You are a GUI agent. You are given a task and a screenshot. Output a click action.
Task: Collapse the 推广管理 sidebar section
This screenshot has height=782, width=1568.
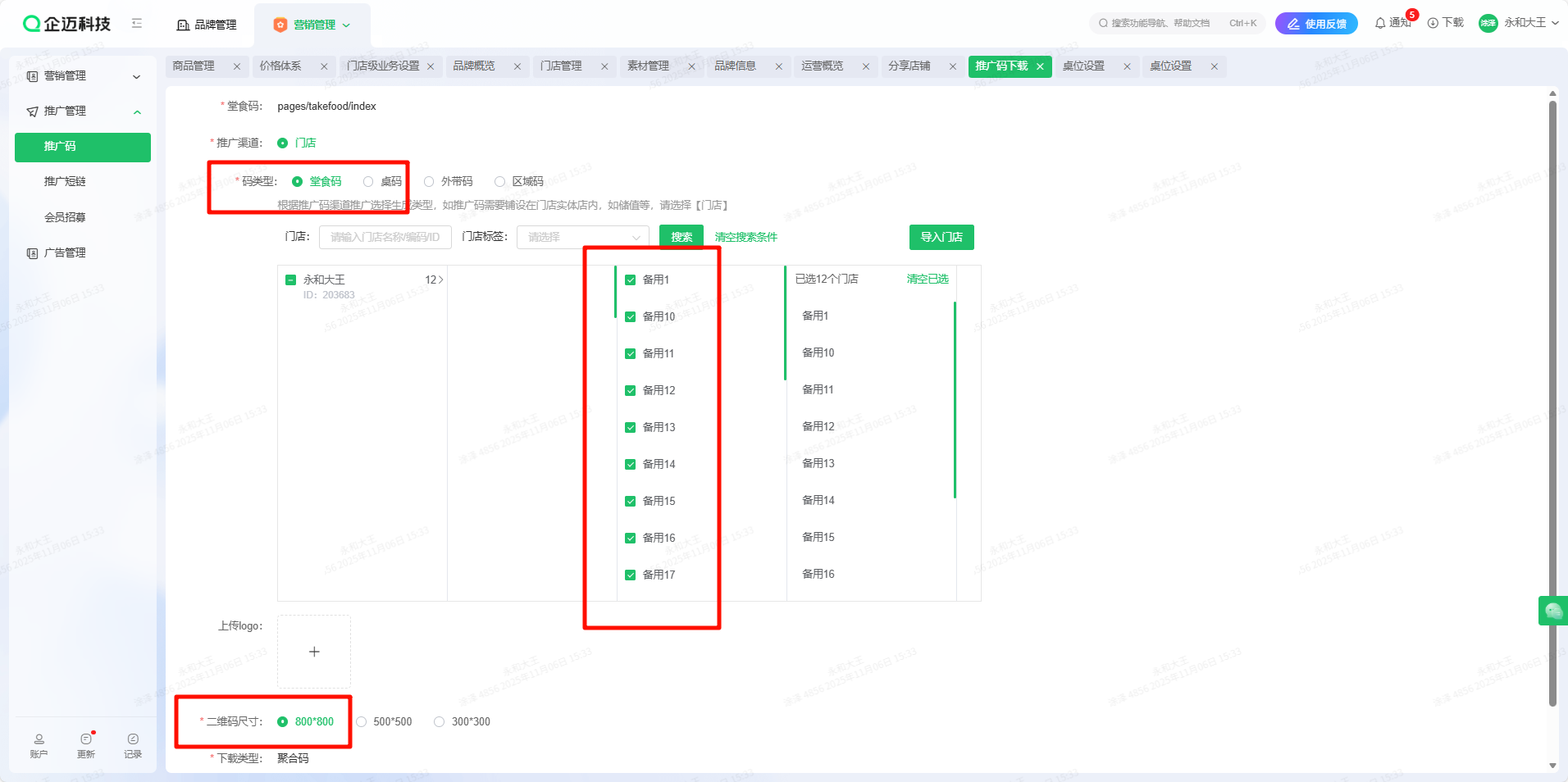click(137, 111)
